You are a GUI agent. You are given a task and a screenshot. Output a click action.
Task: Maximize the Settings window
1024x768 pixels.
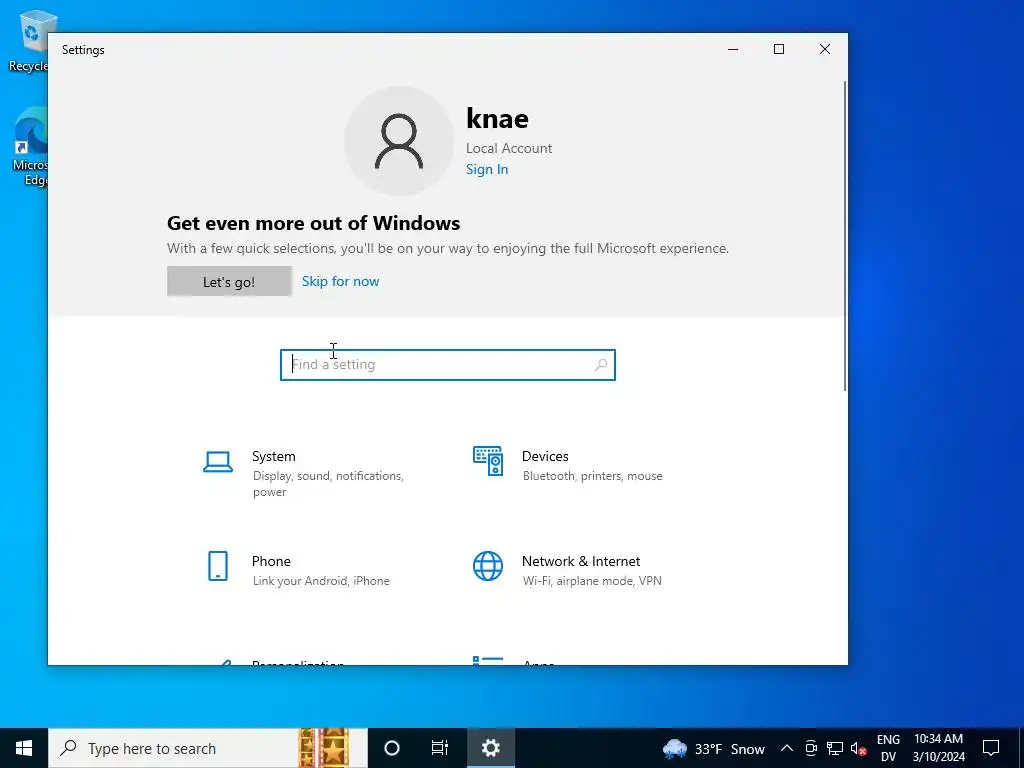tap(778, 50)
